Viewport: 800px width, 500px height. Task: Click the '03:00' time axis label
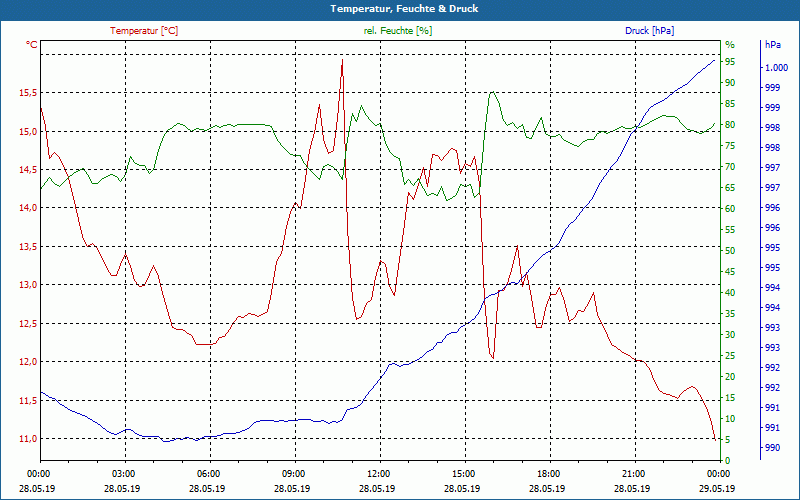(122, 474)
